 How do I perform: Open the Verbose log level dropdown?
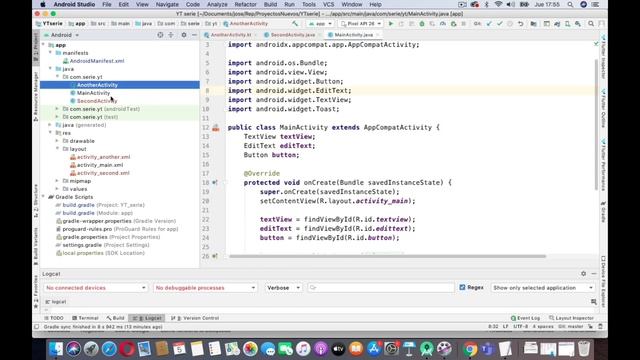pyautogui.click(x=283, y=288)
